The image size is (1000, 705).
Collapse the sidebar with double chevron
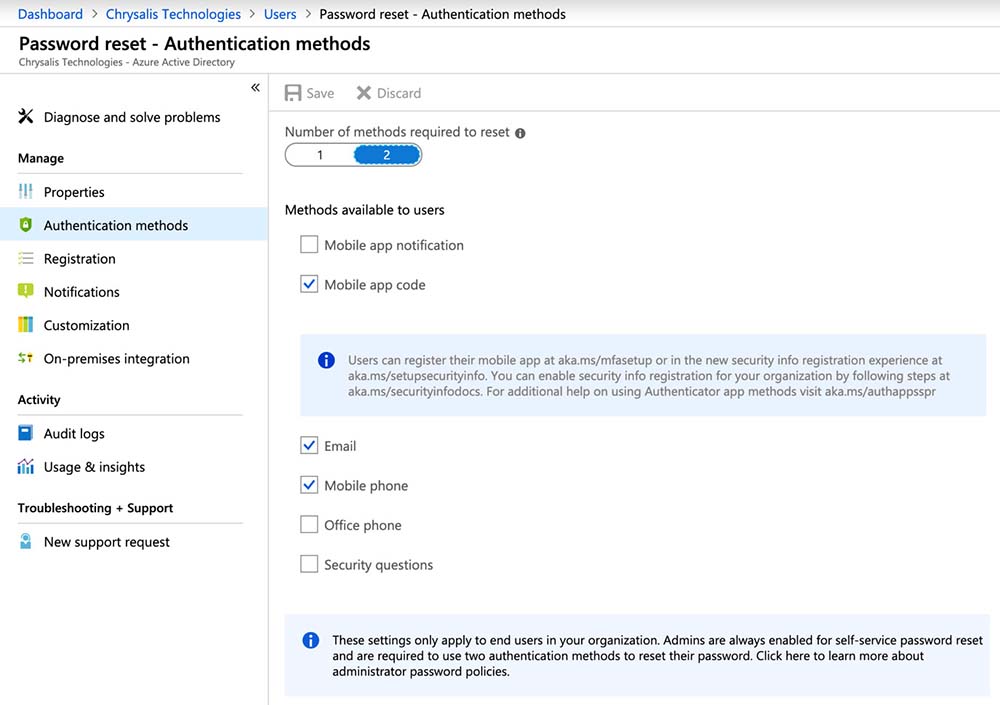coord(255,88)
